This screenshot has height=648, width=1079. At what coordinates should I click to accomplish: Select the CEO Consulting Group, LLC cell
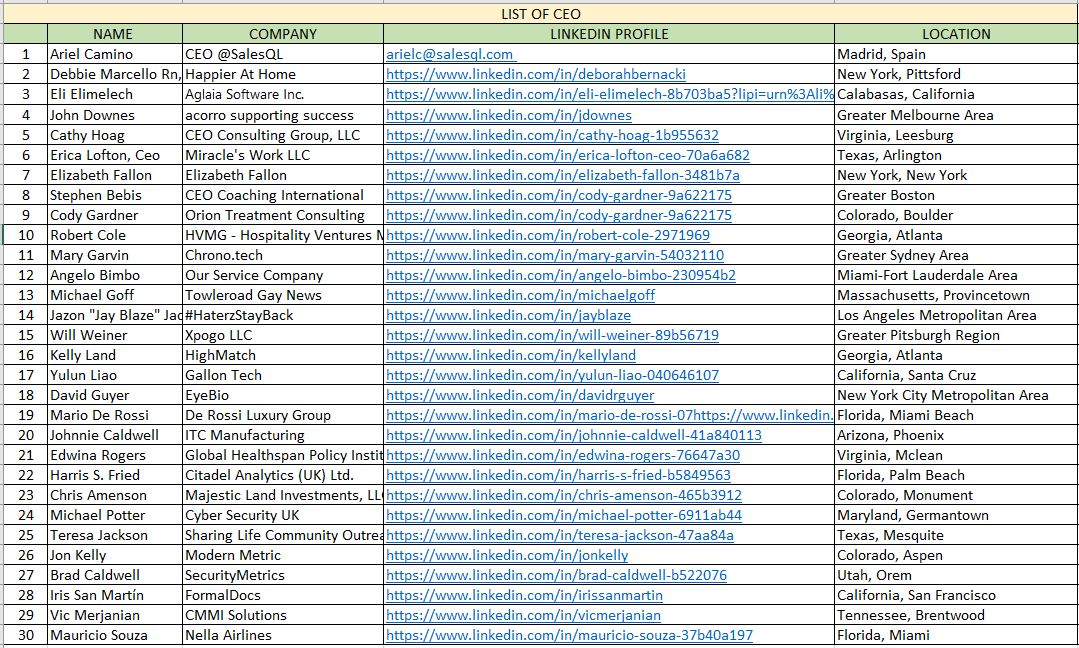[283, 135]
